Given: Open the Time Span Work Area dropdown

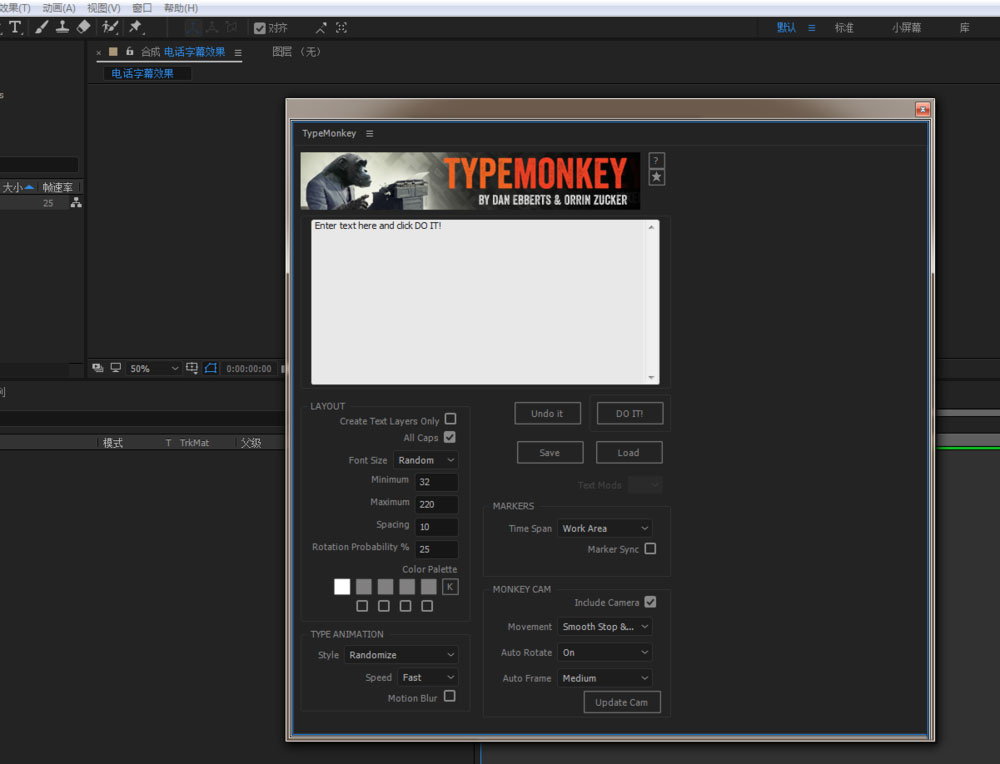Looking at the screenshot, I should (x=605, y=528).
